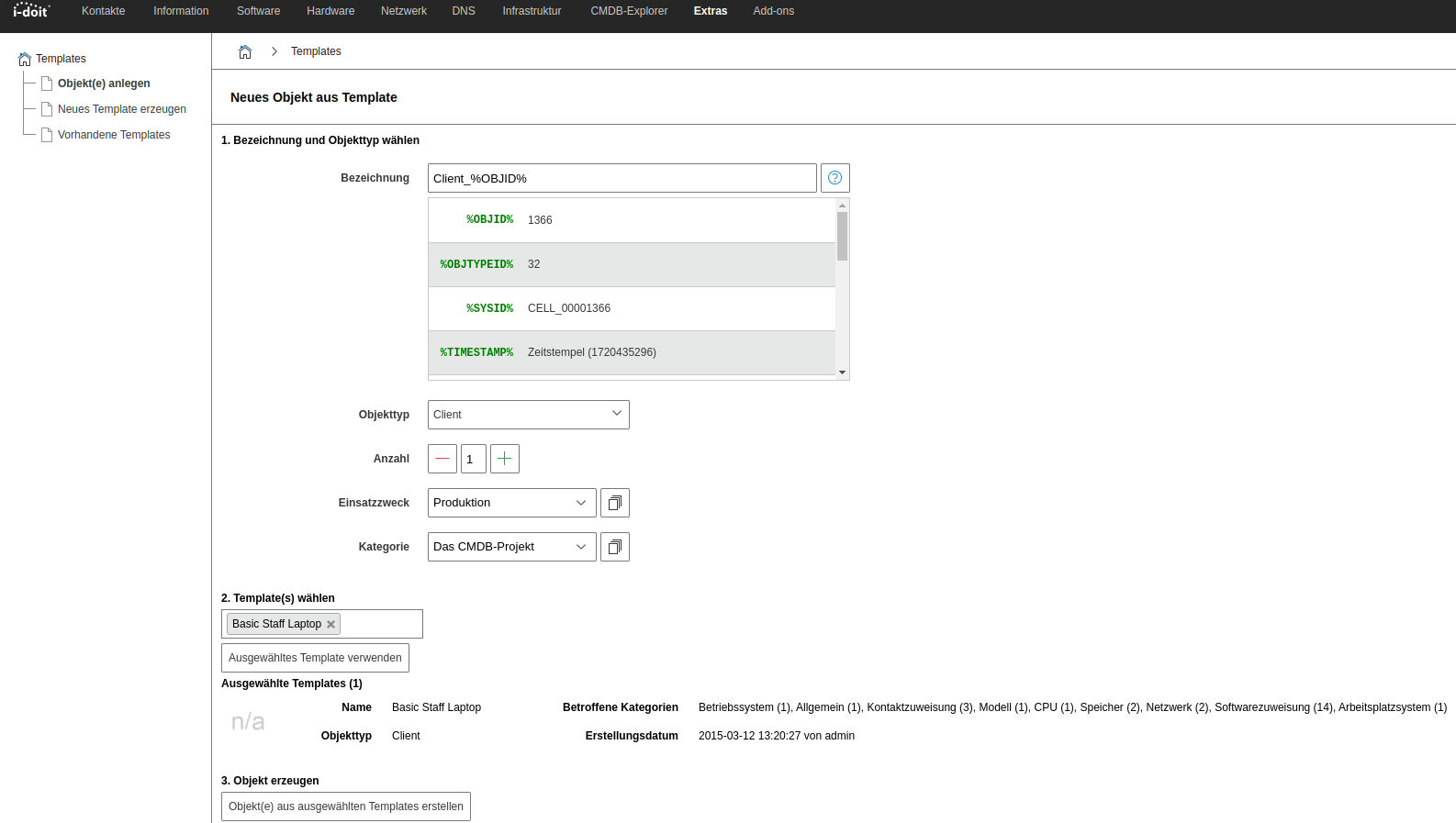Viewport: 1456px width, 823px height.
Task: Select Neues Template erzeugen in sidebar
Action: (121, 109)
